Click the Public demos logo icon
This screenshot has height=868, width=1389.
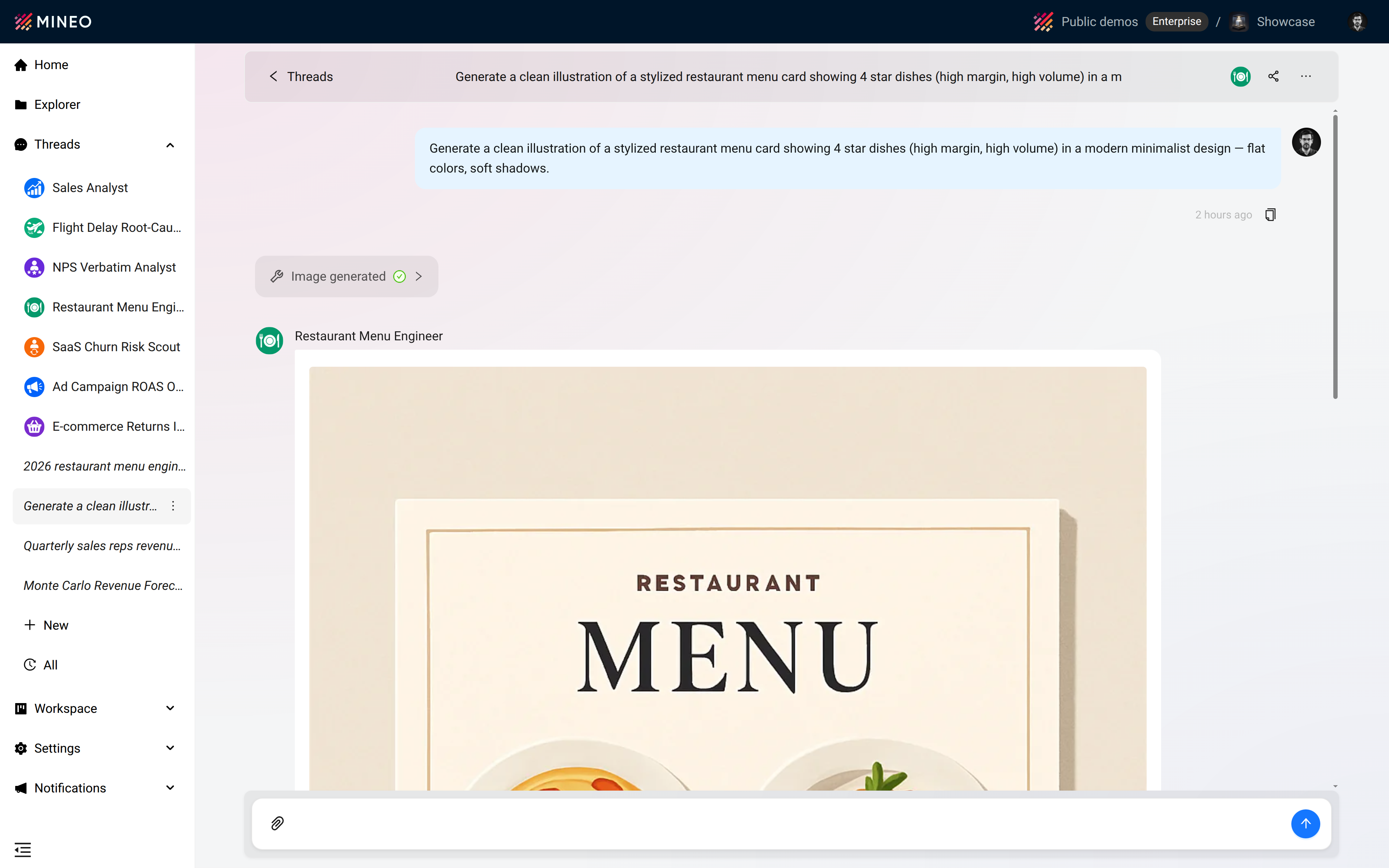[x=1043, y=22]
